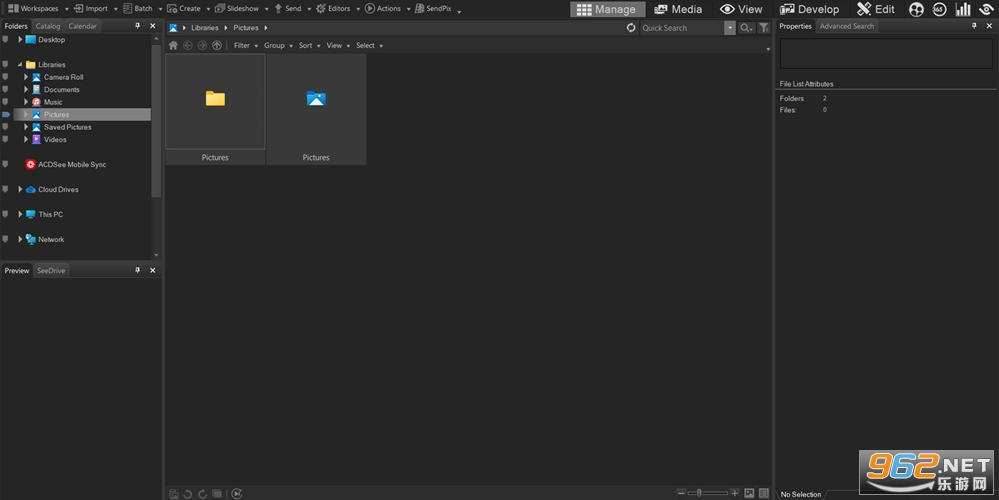The height and width of the screenshot is (500, 999).
Task: Open the Quick Search dropdown arrow
Action: 729,27
